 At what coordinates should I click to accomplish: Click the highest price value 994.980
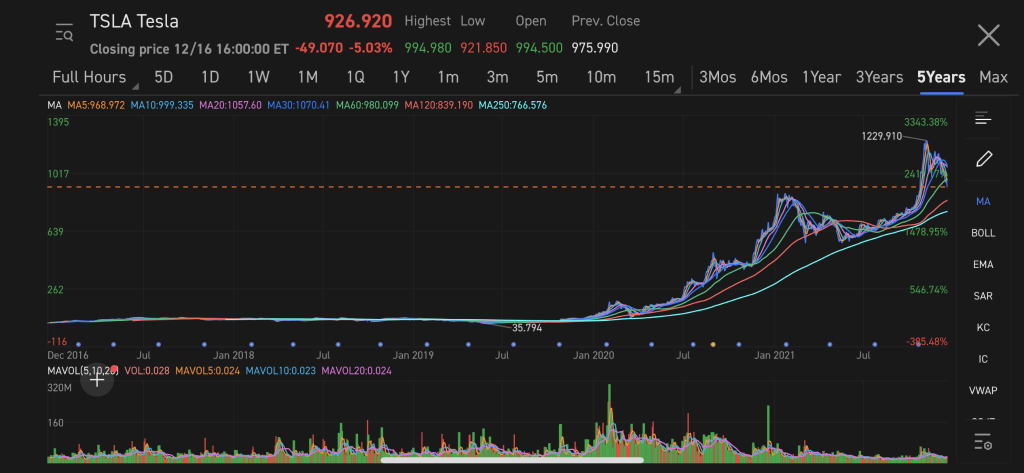[x=428, y=48]
